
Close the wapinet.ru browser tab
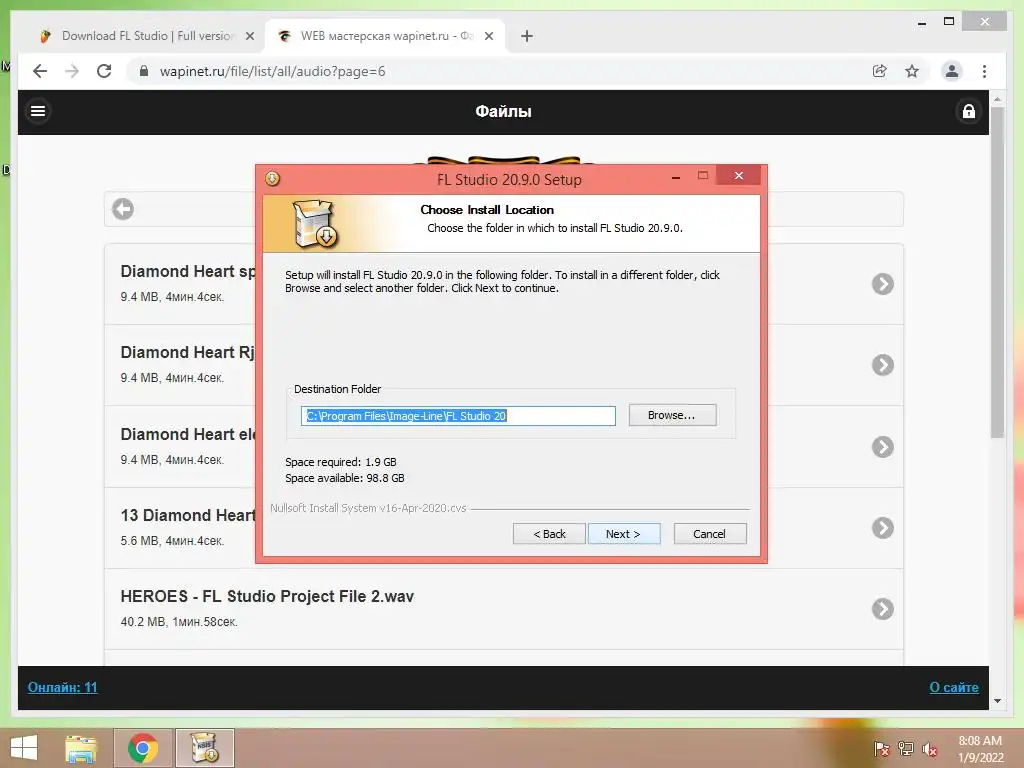pos(488,37)
